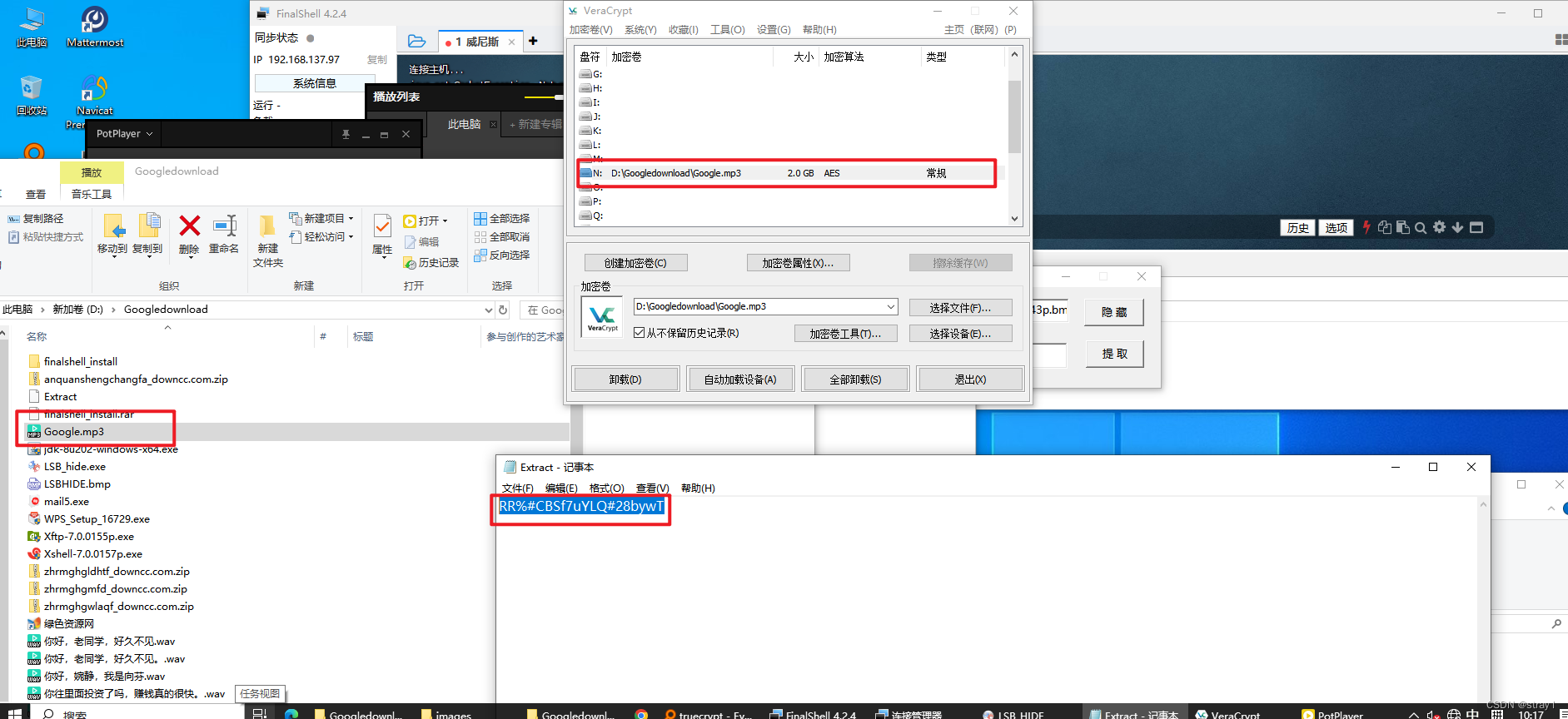This screenshot has height=719, width=1568.
Task: Expand the Open (打开) dropdown arrow in ribbon
Action: click(x=446, y=221)
